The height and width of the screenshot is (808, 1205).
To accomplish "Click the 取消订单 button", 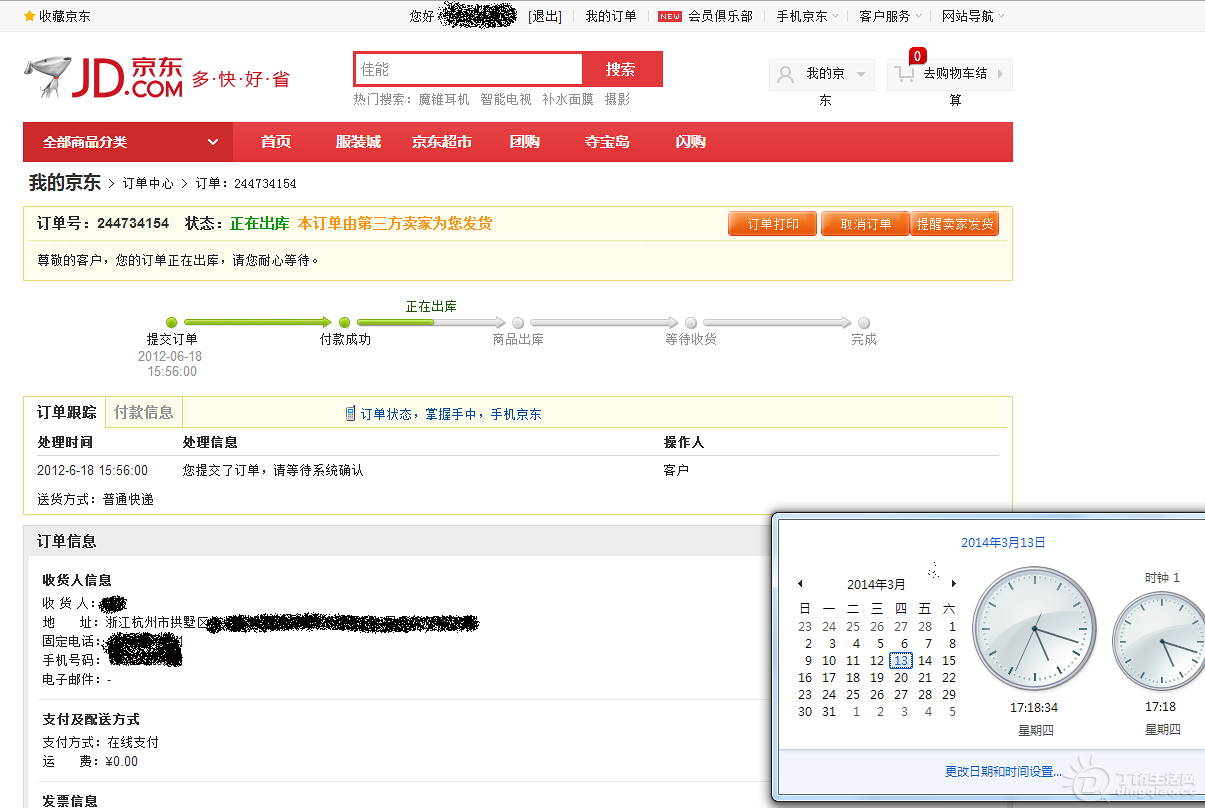I will (x=865, y=224).
